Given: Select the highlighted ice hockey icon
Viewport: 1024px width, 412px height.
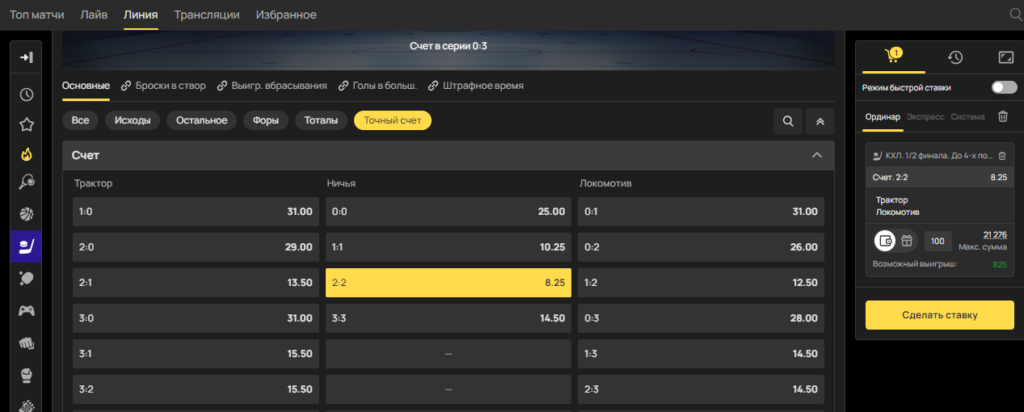Looking at the screenshot, I should [26, 246].
